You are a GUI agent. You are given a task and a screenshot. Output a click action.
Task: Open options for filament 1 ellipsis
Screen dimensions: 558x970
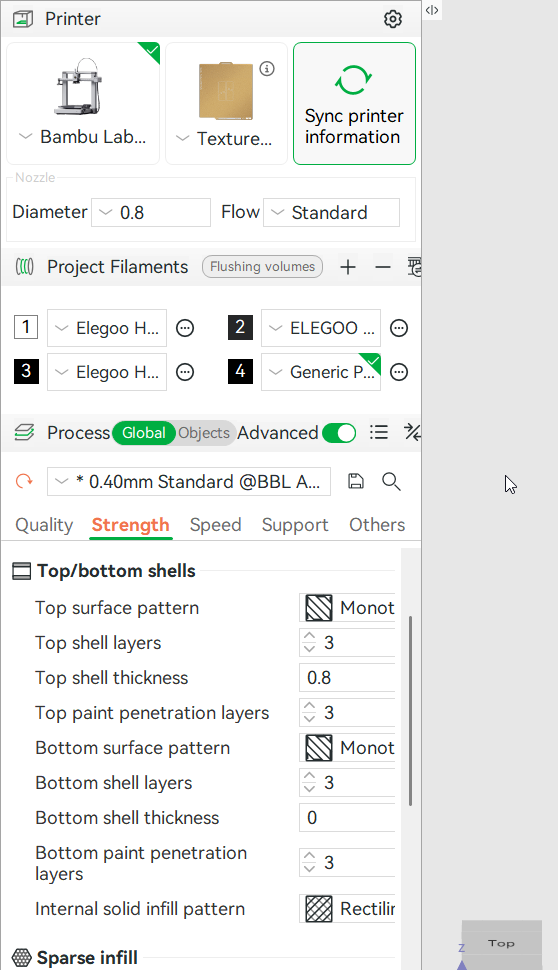(x=185, y=328)
